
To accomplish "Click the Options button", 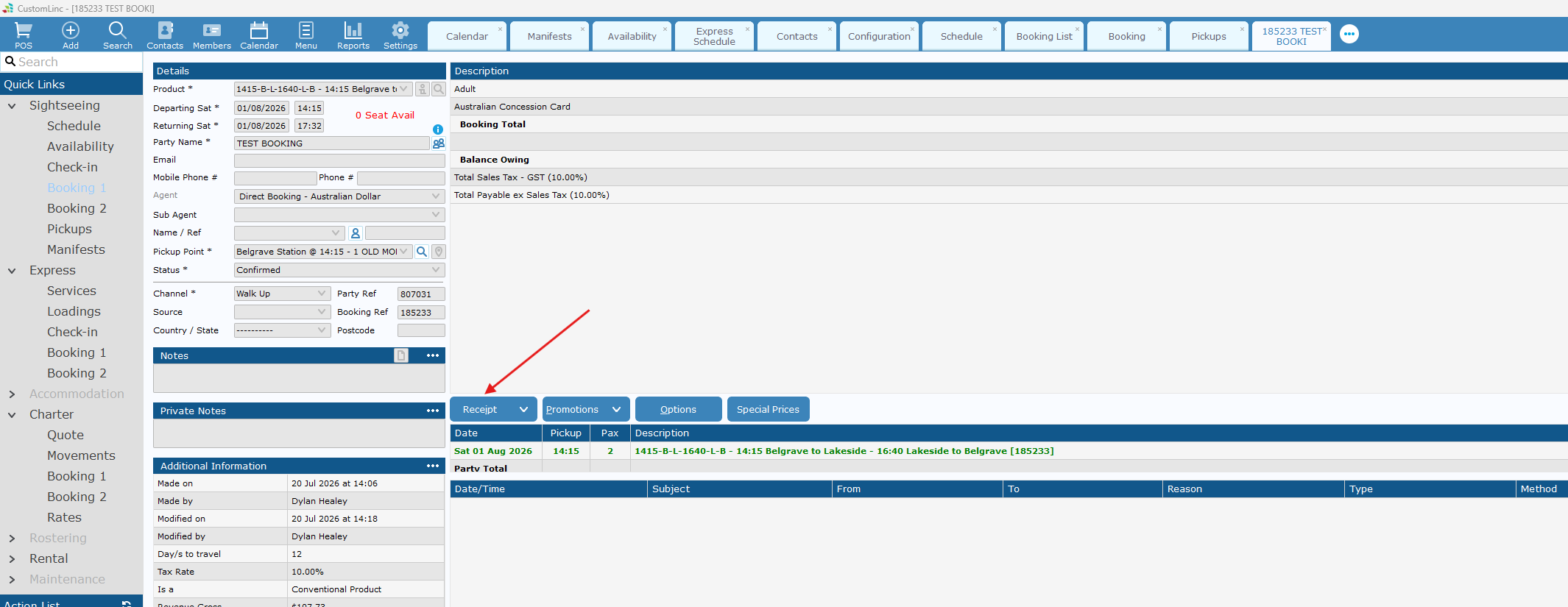I will 679,410.
